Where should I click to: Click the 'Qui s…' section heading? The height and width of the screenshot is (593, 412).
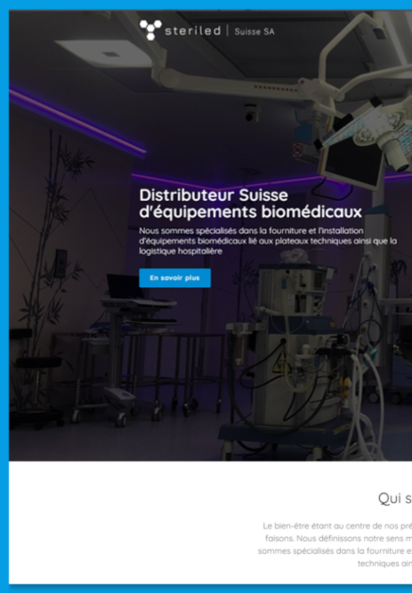coord(395,498)
